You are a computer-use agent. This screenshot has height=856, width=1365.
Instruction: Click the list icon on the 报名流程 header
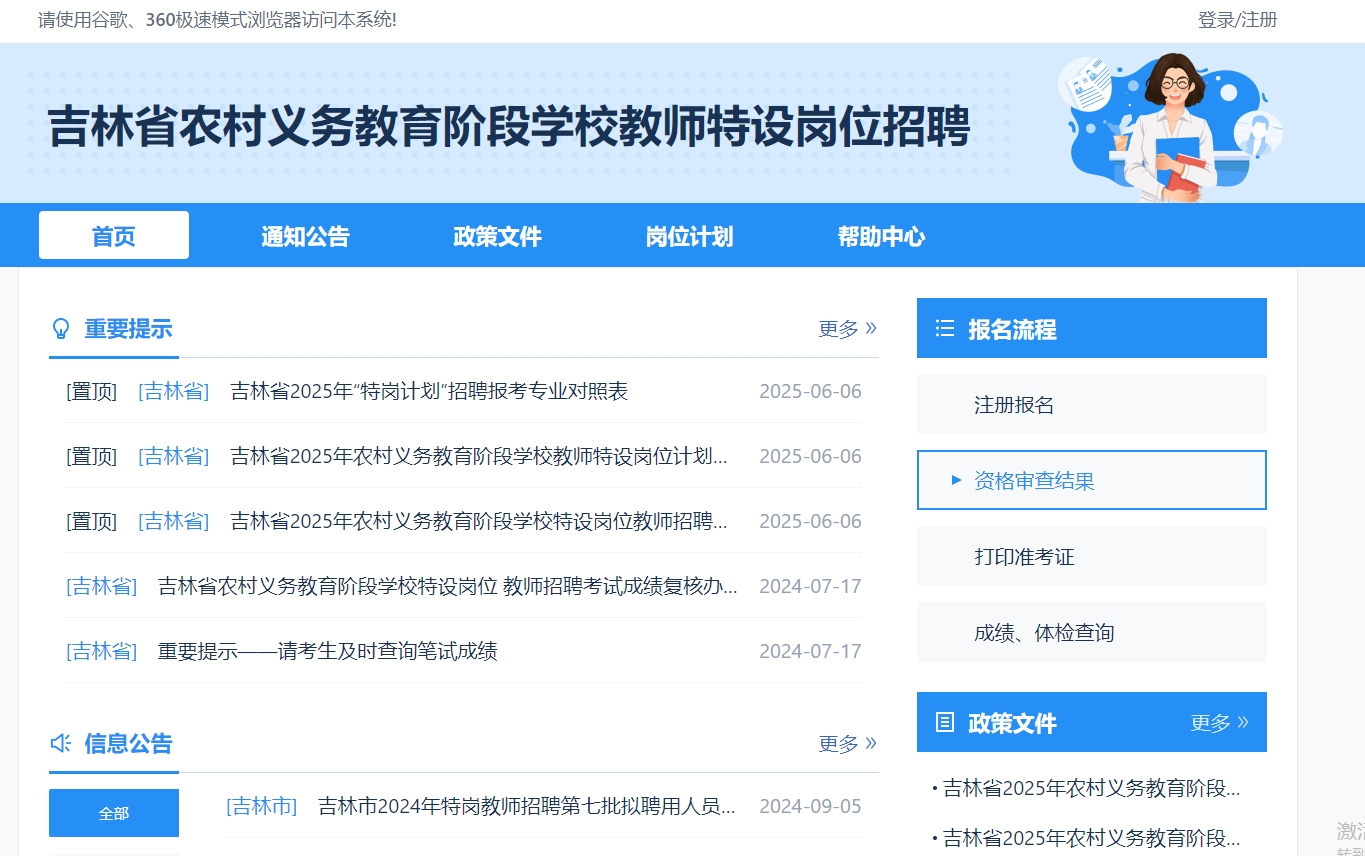click(x=946, y=327)
